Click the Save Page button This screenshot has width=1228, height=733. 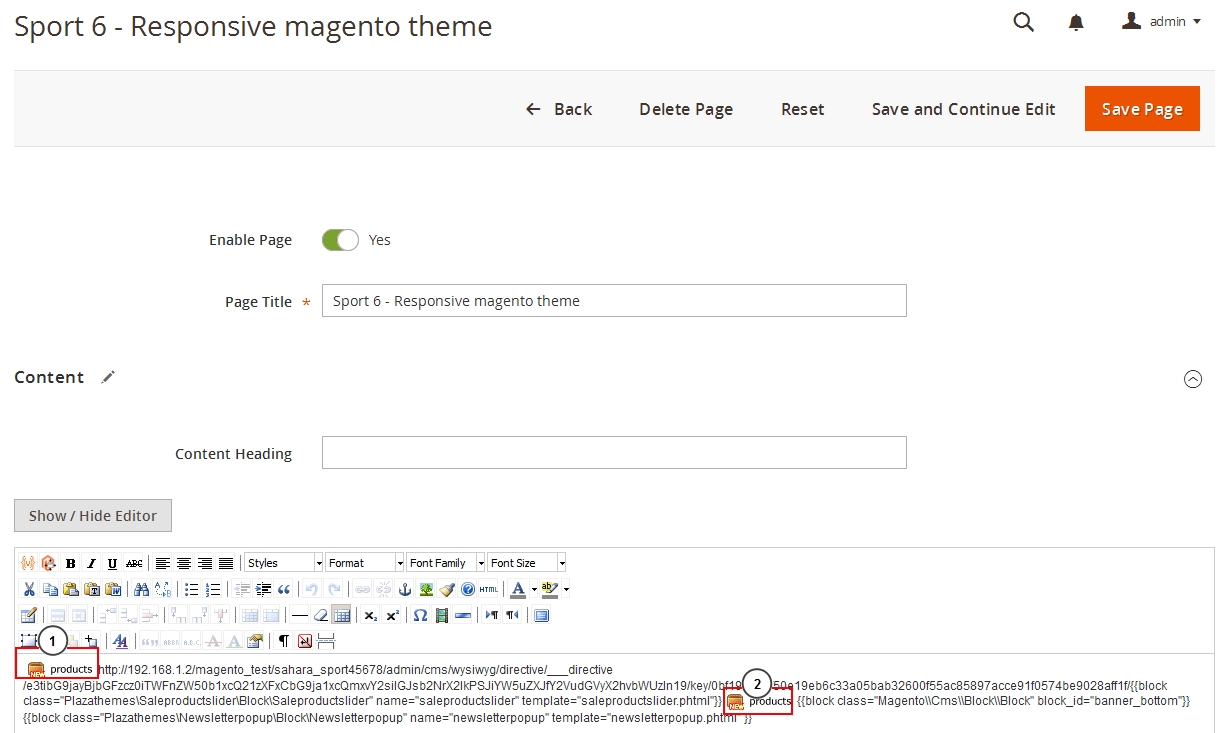tap(1142, 109)
